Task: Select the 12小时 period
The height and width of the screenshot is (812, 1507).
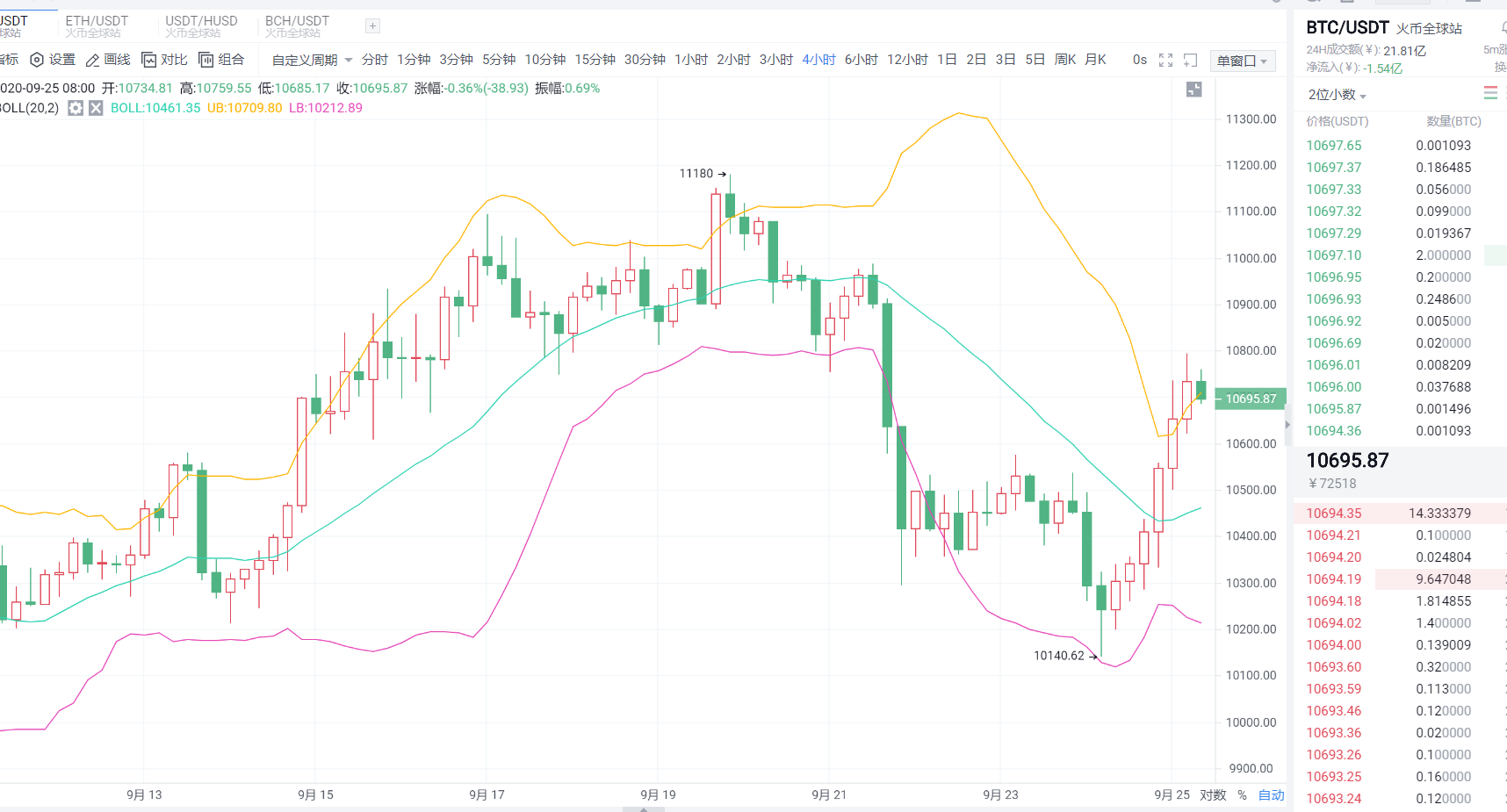Action: pos(907,60)
